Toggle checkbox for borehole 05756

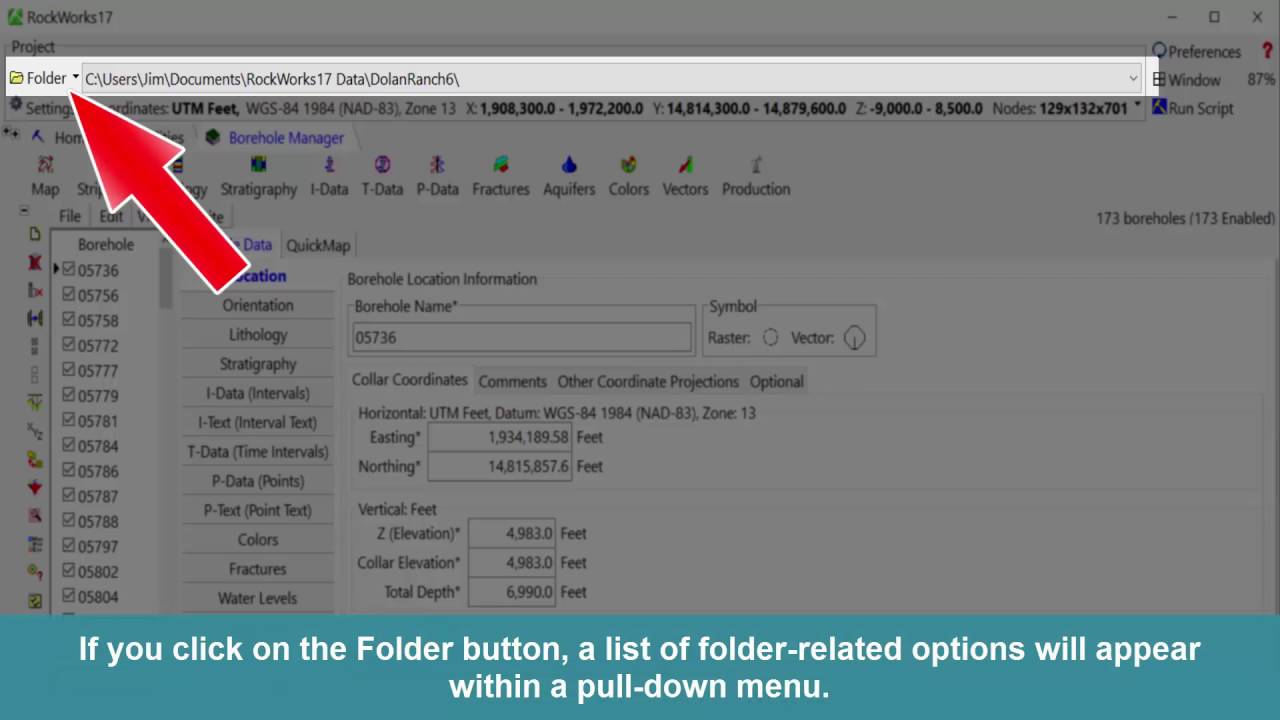coord(69,294)
